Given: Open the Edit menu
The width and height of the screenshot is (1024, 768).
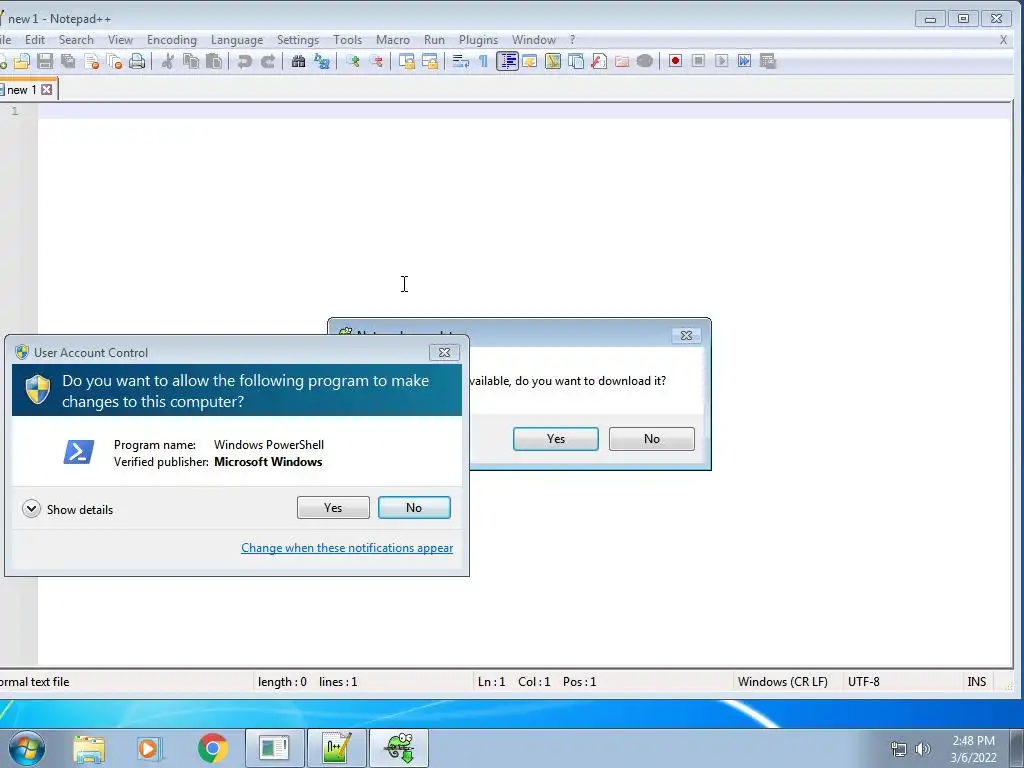Looking at the screenshot, I should point(35,40).
